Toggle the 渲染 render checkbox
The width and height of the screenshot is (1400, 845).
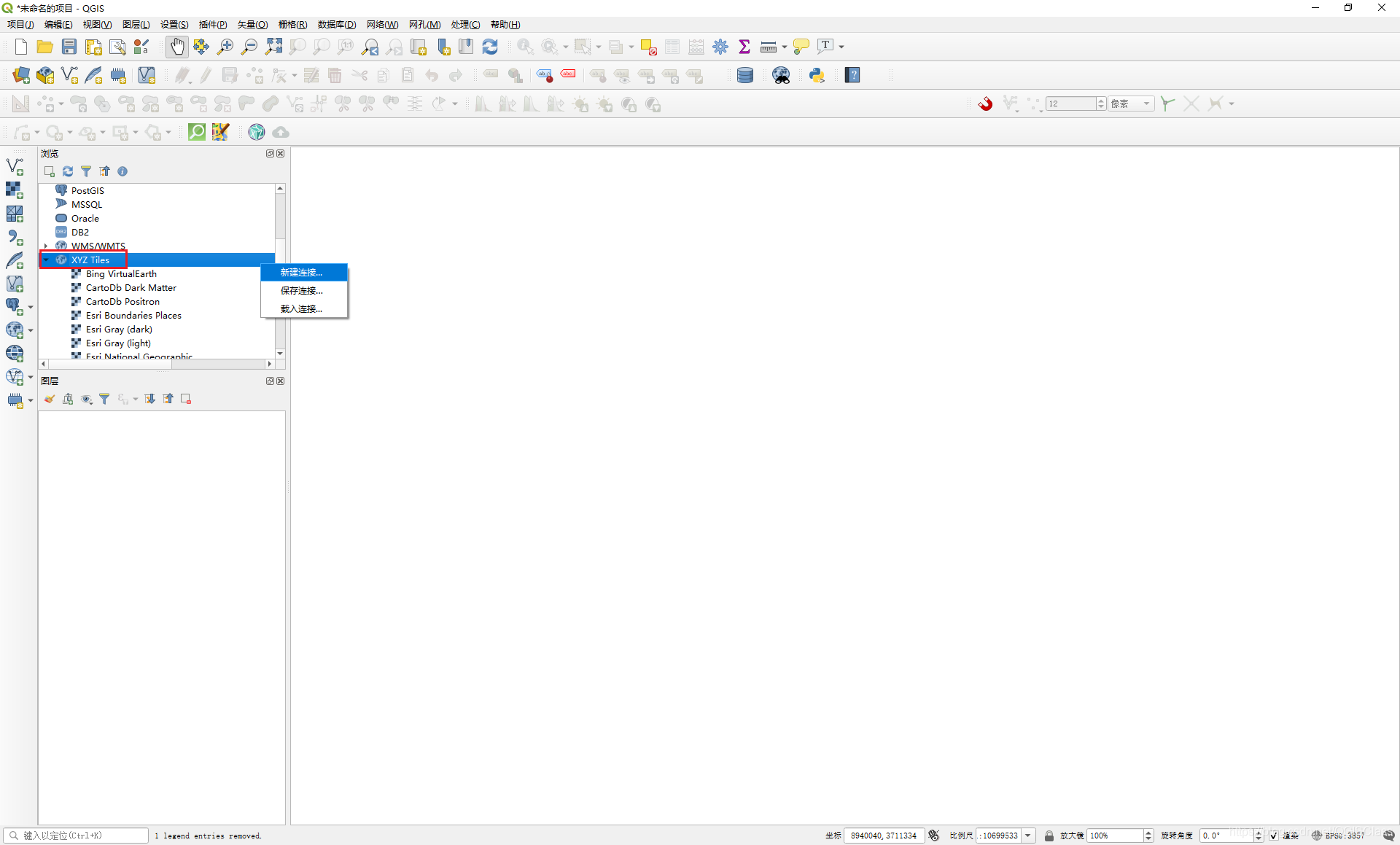1273,836
